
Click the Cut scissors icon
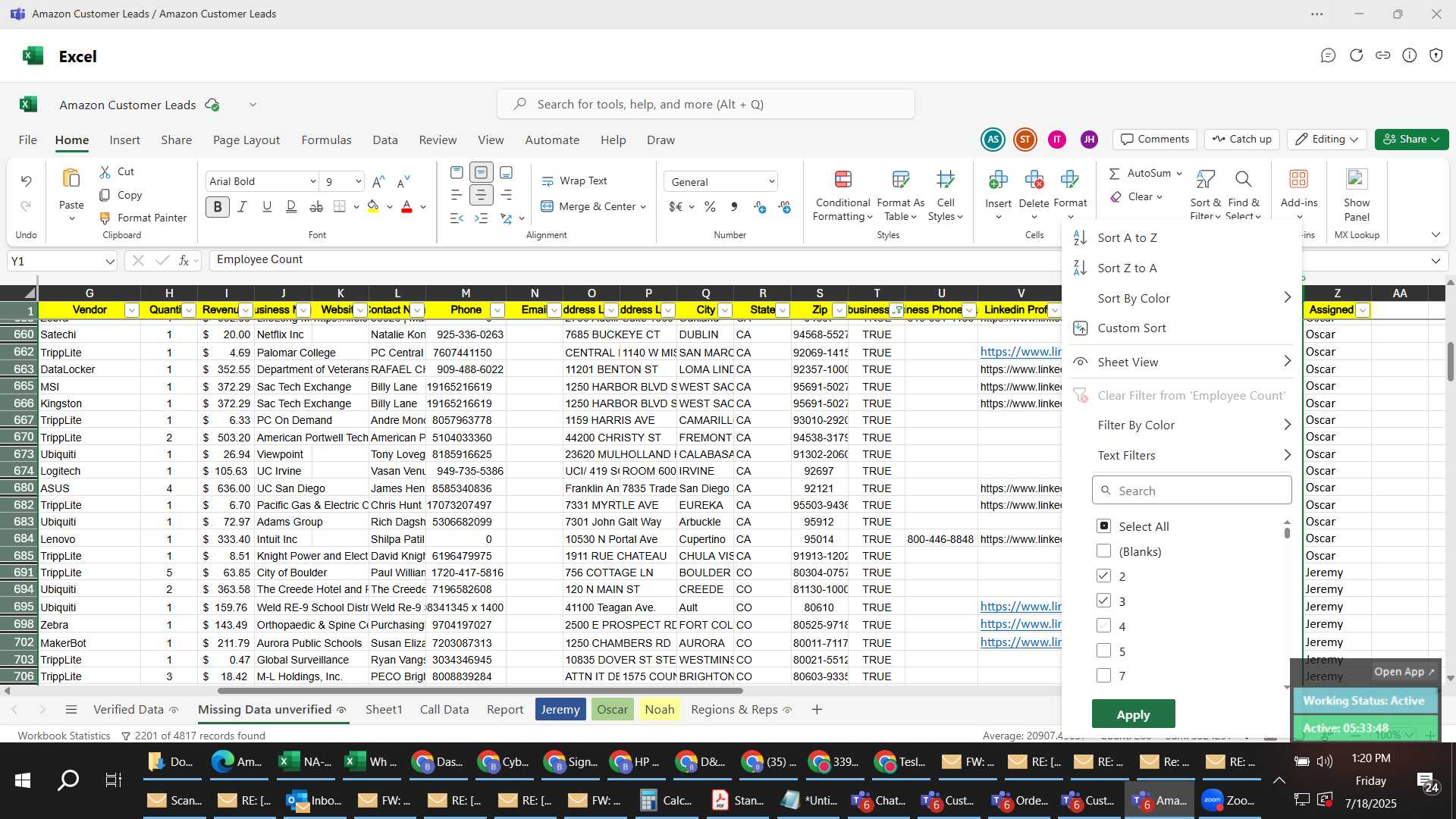[105, 172]
